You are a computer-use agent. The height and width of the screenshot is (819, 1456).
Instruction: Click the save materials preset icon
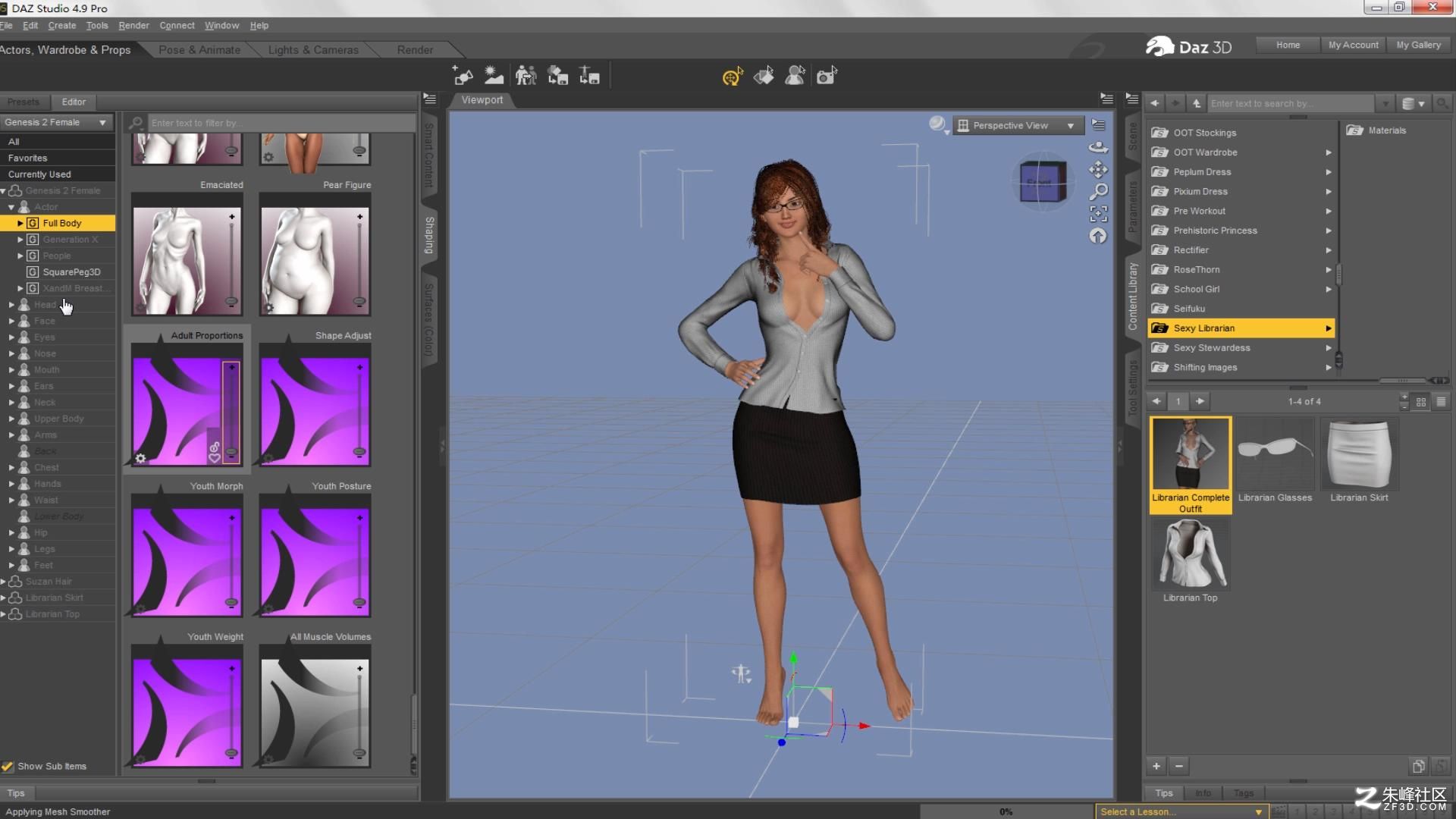point(558,76)
